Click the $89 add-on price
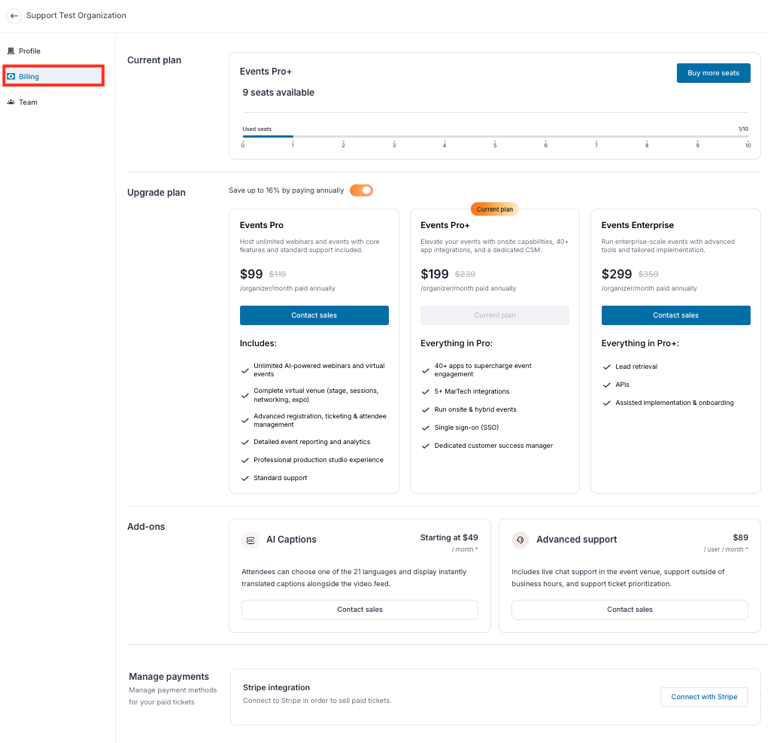 740,538
